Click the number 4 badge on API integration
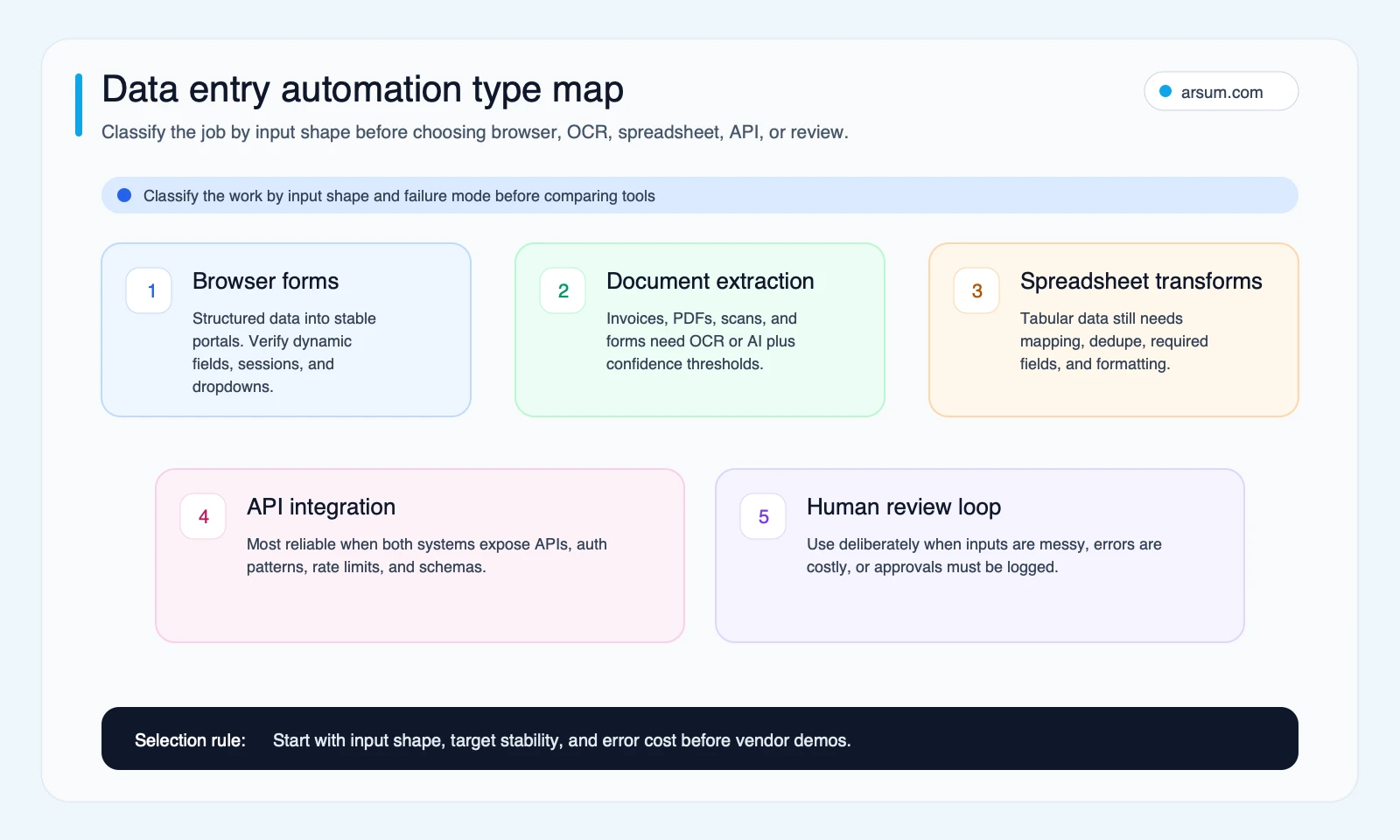Viewport: 1400px width, 840px height. [x=203, y=516]
